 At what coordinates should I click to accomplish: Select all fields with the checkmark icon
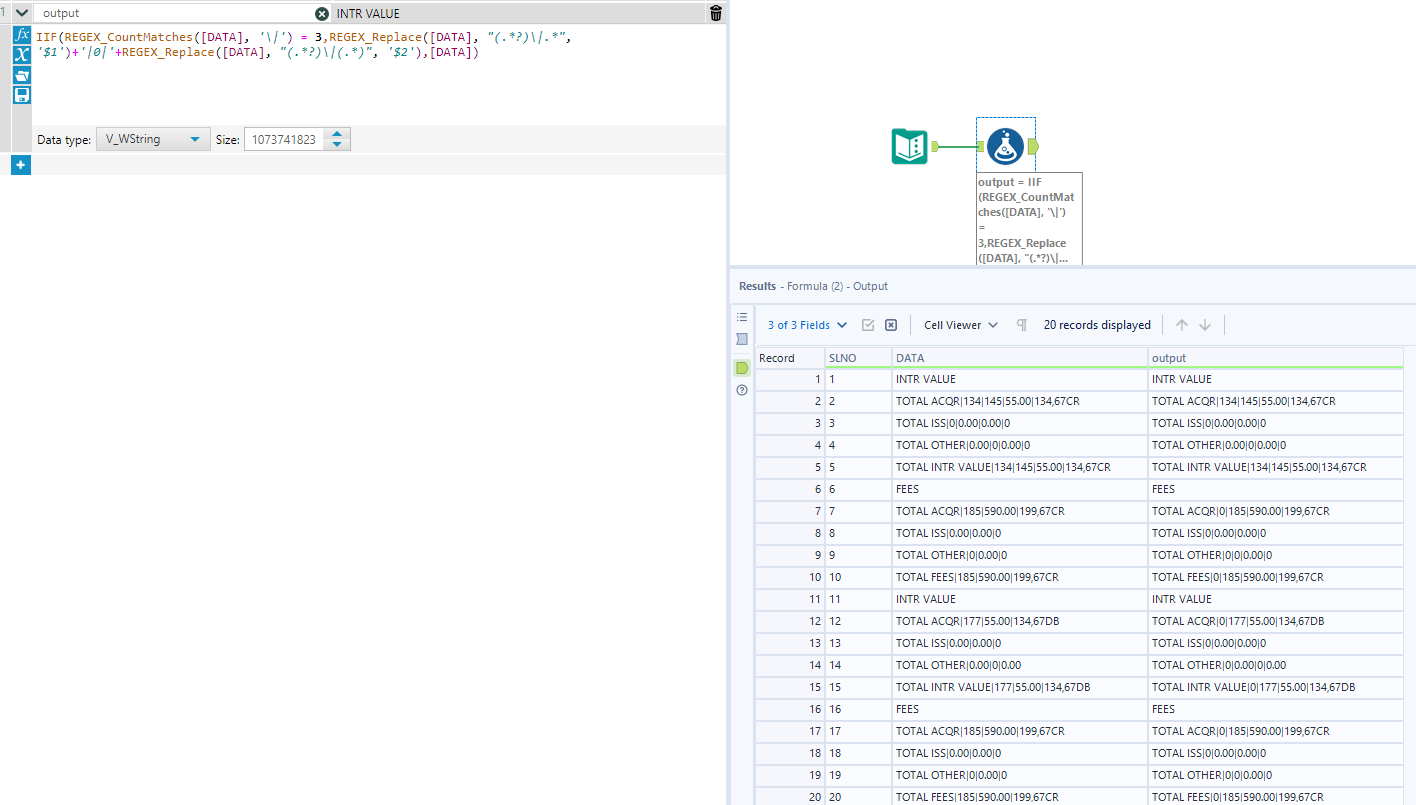[868, 325]
